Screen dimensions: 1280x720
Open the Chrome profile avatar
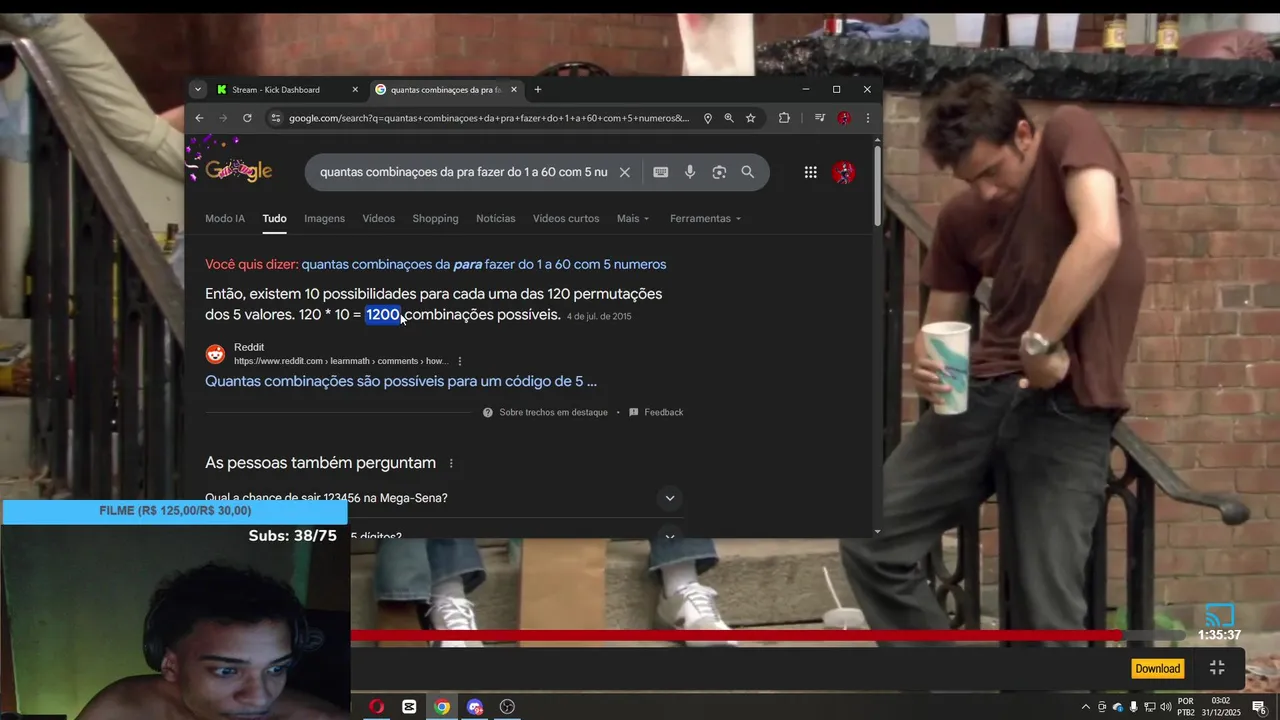pyautogui.click(x=844, y=118)
